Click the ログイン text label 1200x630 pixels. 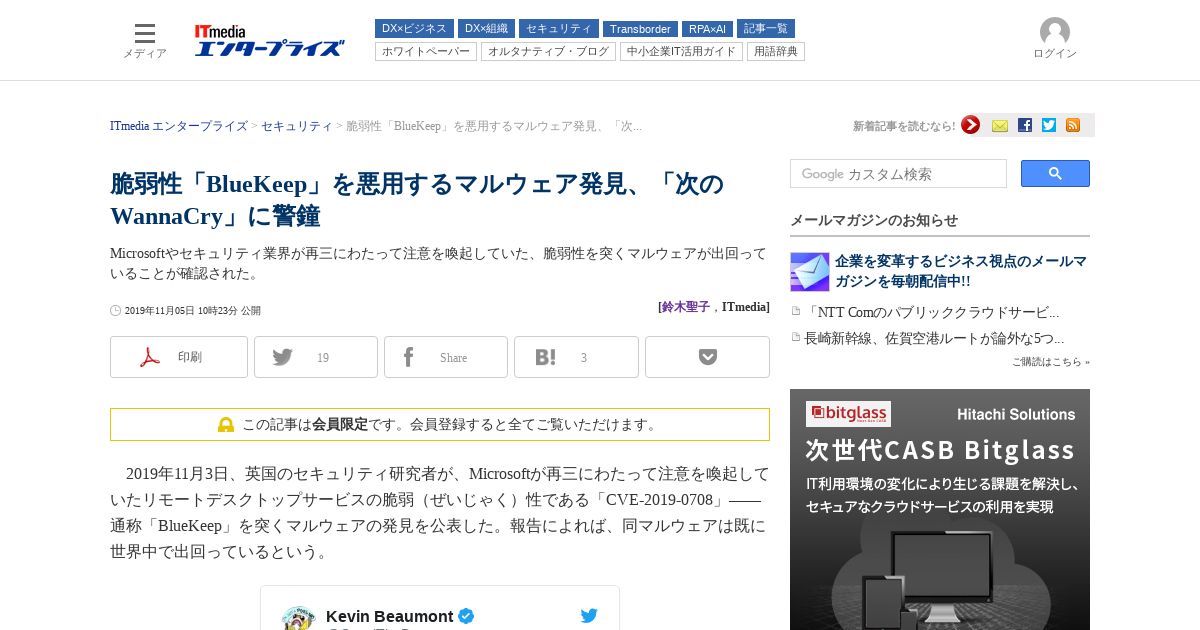pyautogui.click(x=1055, y=54)
